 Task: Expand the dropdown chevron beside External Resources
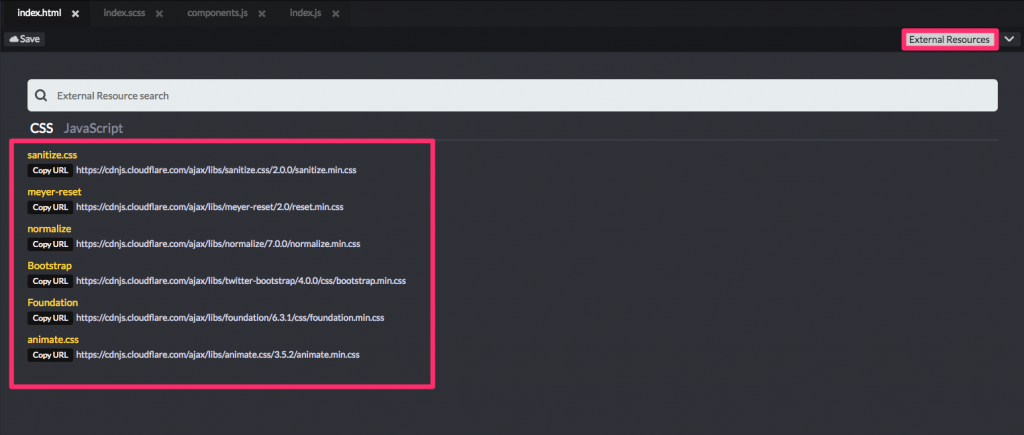pyautogui.click(x=1010, y=40)
